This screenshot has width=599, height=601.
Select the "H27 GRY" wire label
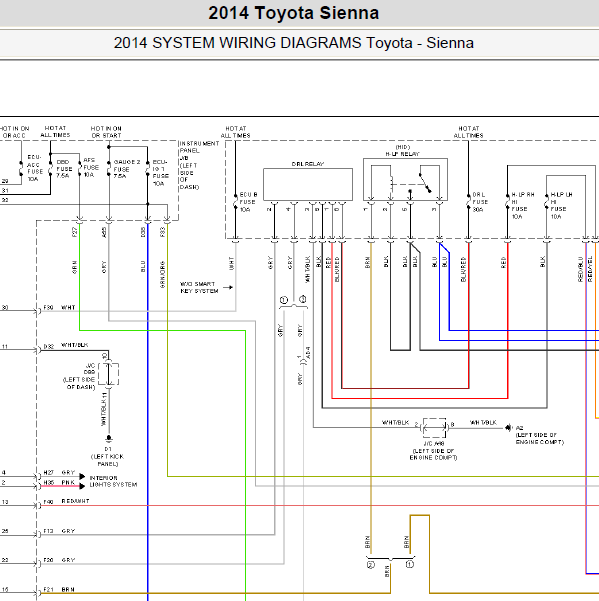coord(59,472)
